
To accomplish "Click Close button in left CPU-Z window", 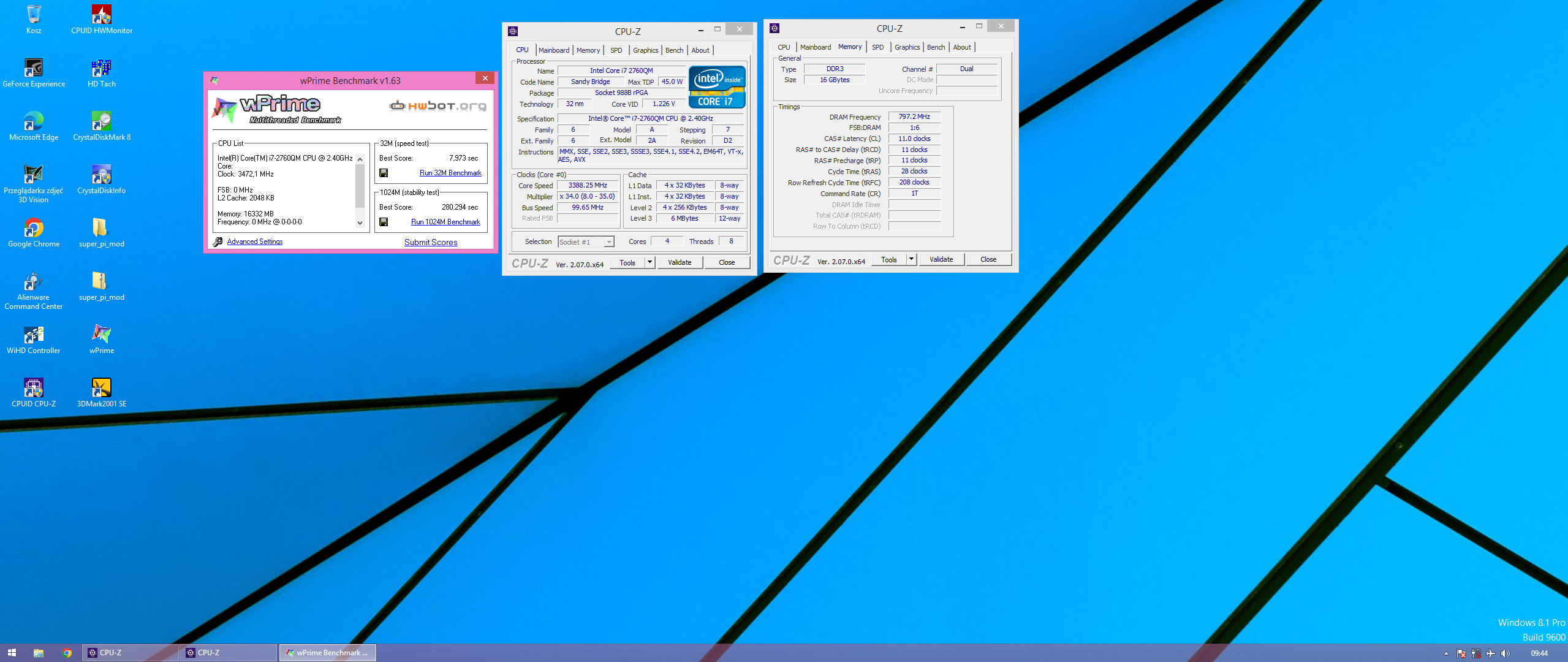I will pos(727,262).
